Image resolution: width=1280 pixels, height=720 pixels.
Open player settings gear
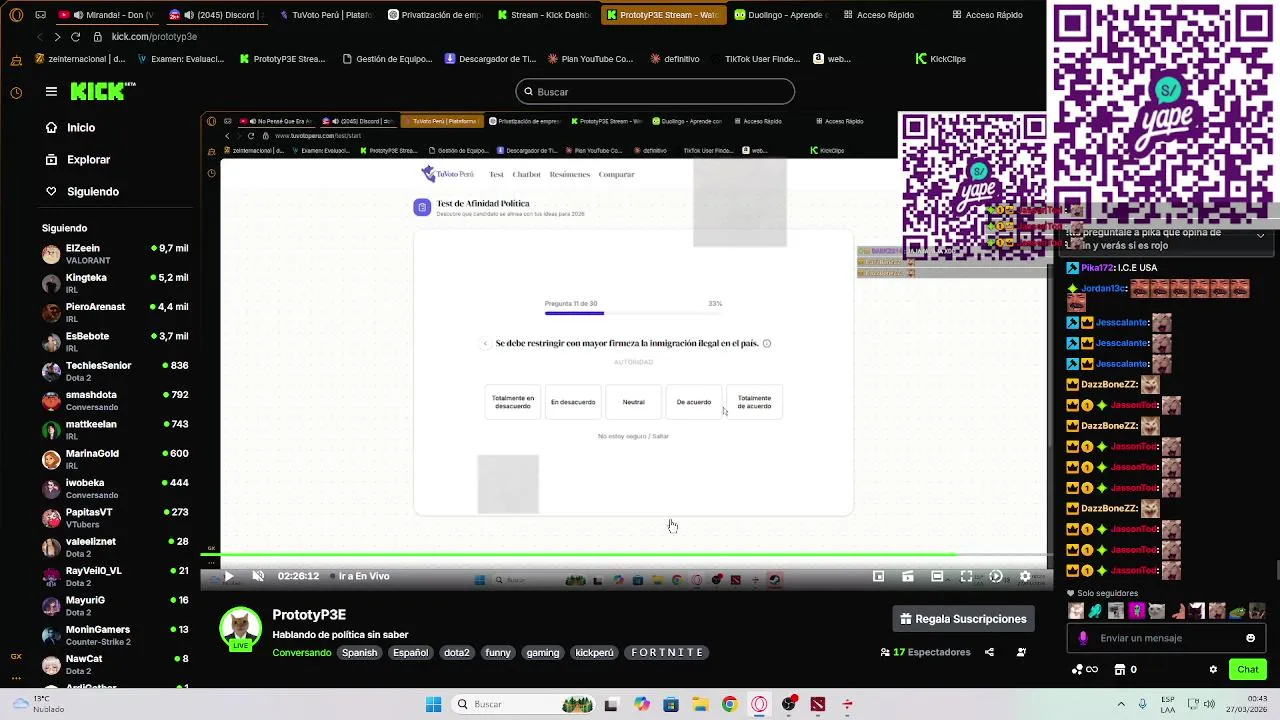point(1025,576)
